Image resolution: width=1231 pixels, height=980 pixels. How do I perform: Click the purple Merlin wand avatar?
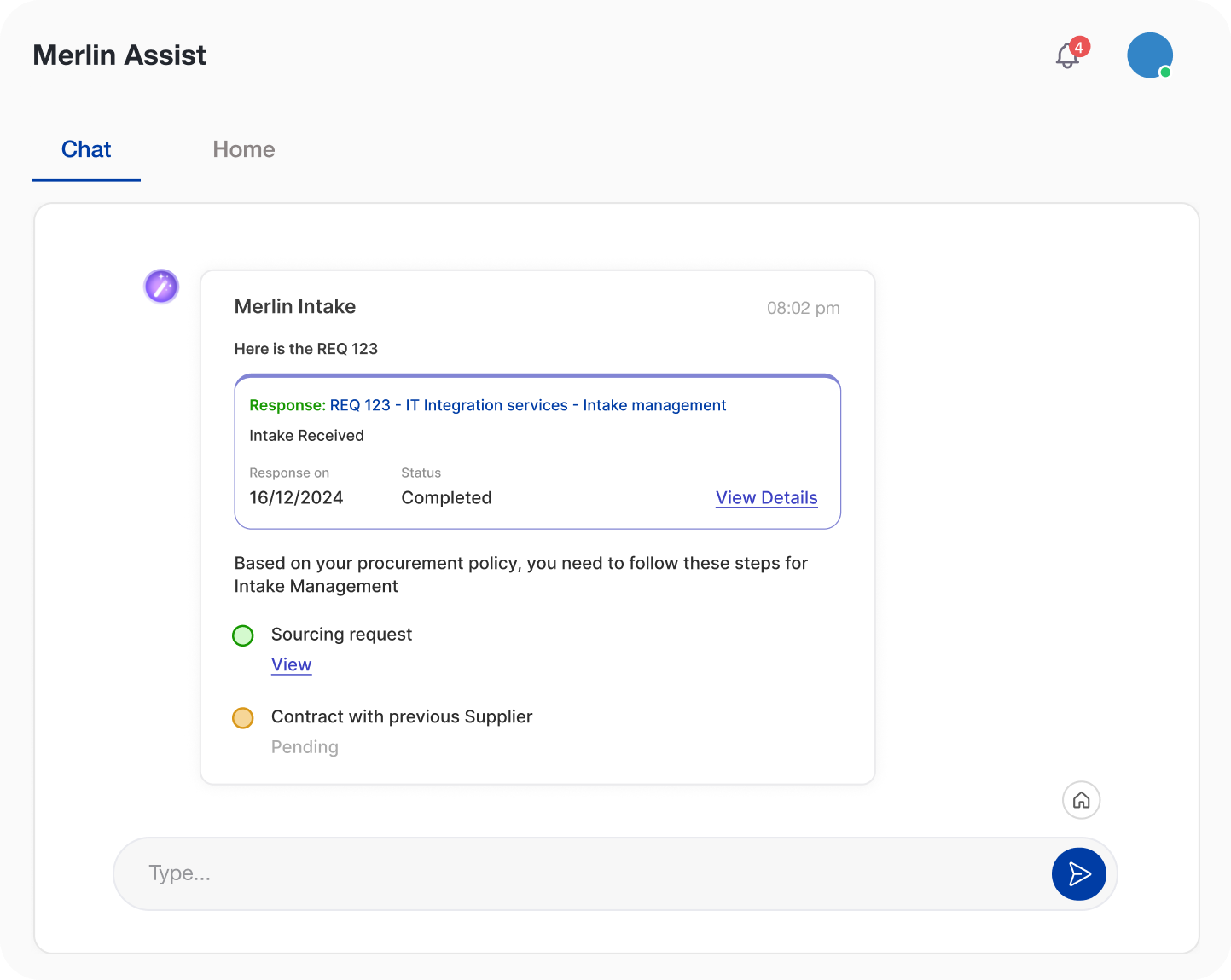point(161,287)
